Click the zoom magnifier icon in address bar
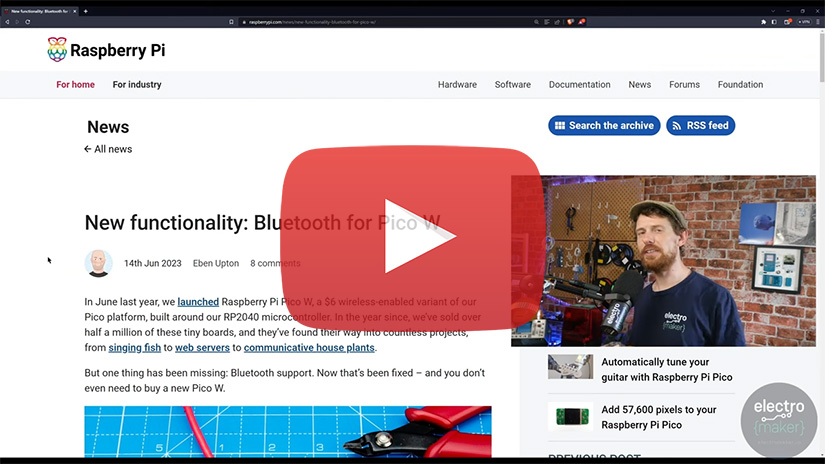The image size is (825, 464). 536,22
